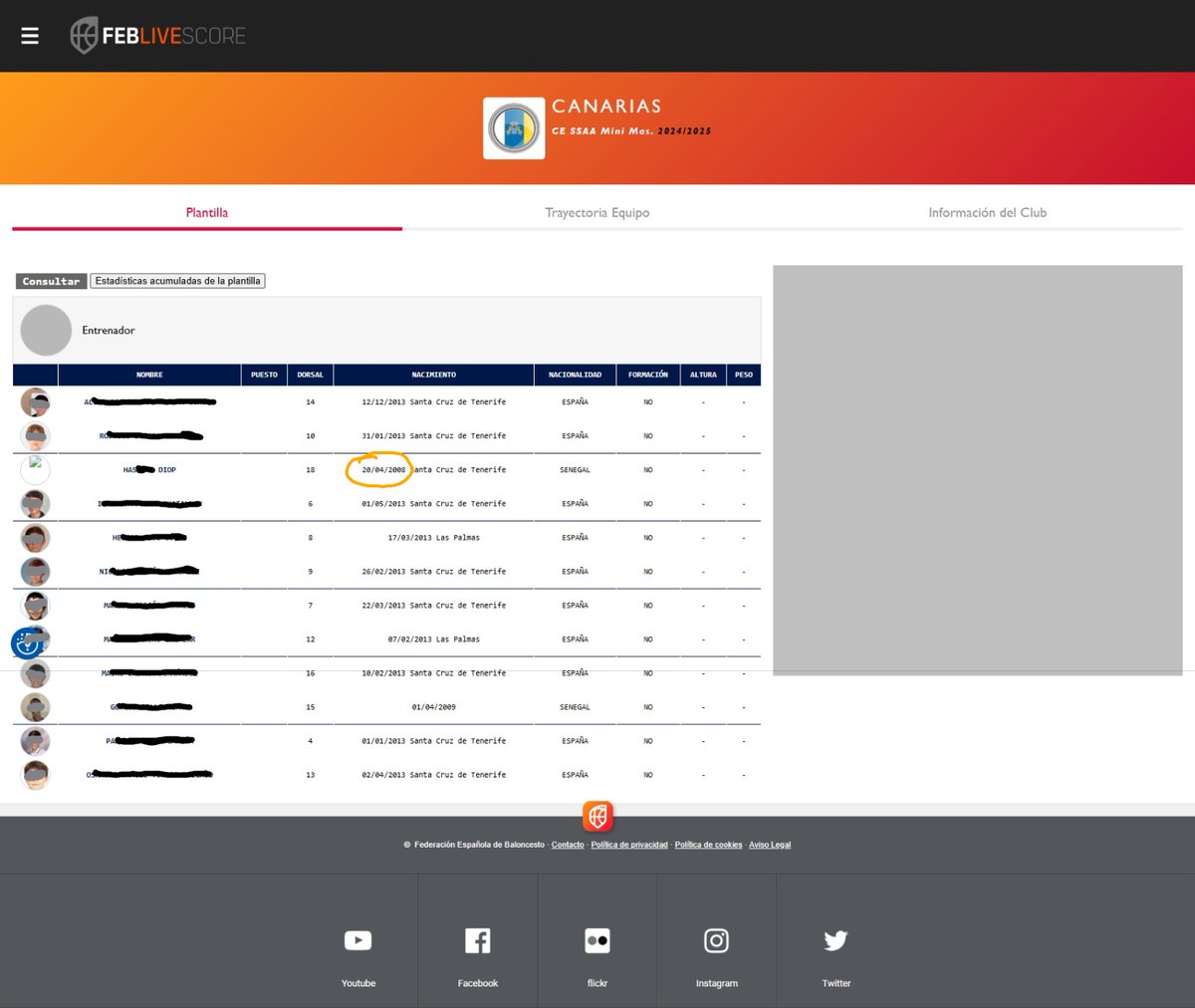Open the Facebook icon in footer
This screenshot has width=1195, height=1008.
point(478,940)
